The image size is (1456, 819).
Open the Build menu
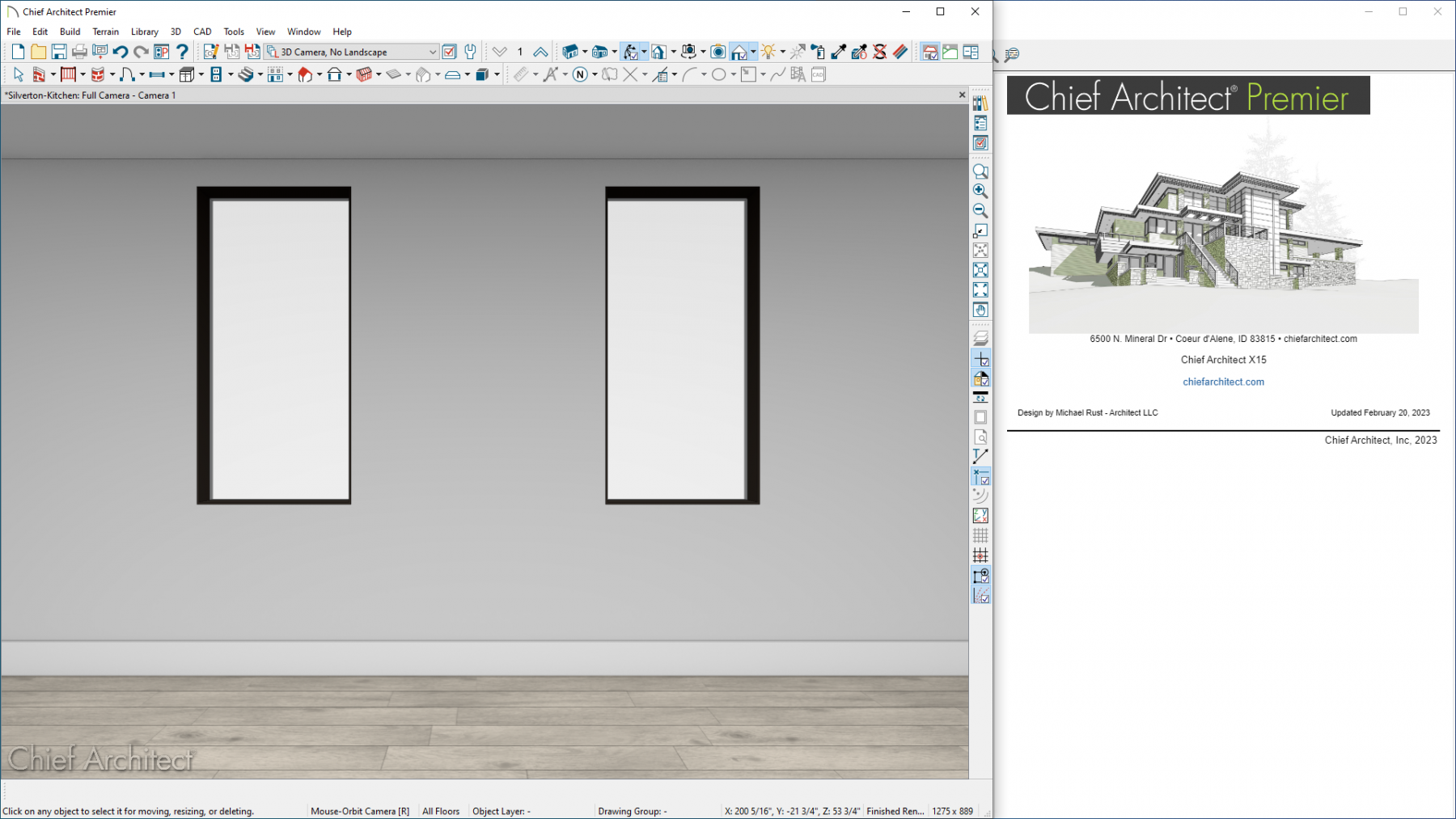pyautogui.click(x=70, y=32)
